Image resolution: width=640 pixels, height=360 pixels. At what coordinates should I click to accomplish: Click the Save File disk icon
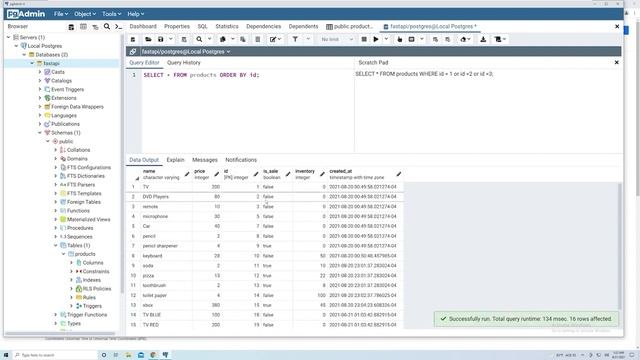(161, 39)
